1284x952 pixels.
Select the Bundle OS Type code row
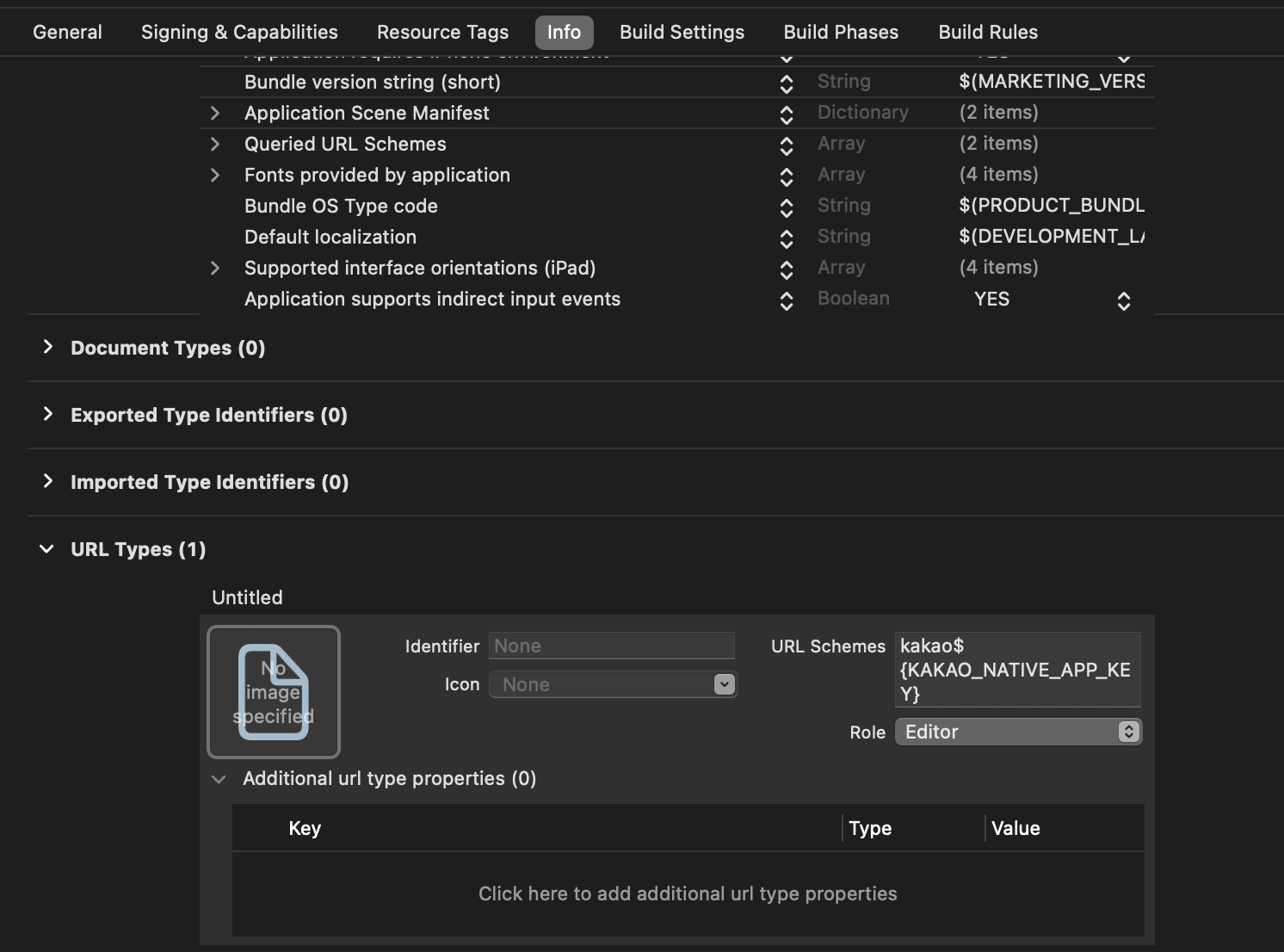click(677, 206)
